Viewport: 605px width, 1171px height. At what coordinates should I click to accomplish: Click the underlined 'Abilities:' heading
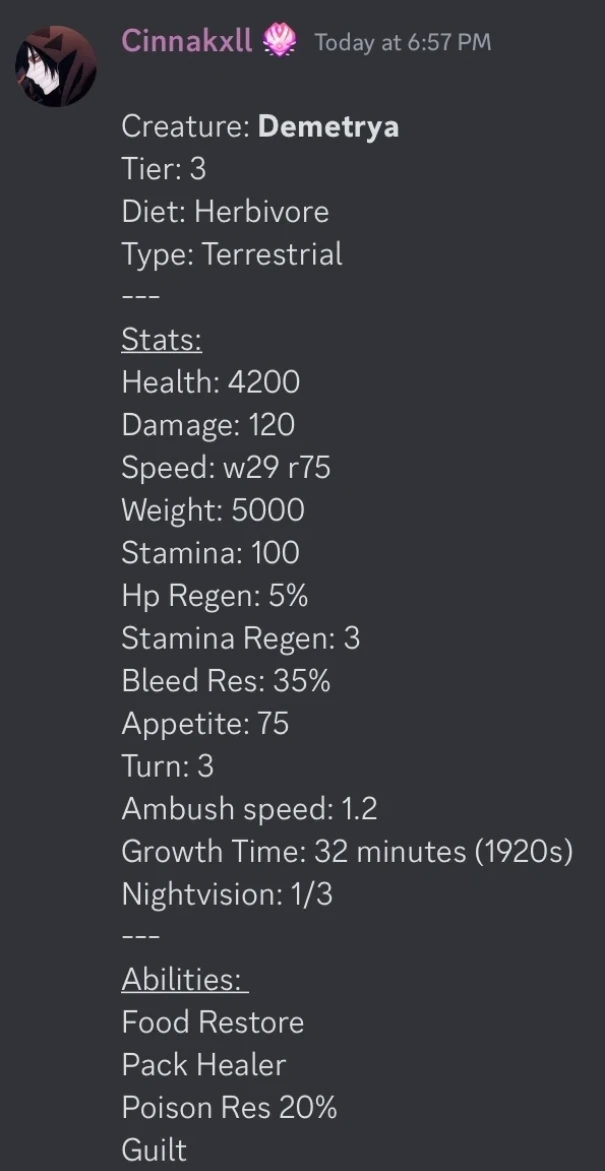click(x=184, y=980)
